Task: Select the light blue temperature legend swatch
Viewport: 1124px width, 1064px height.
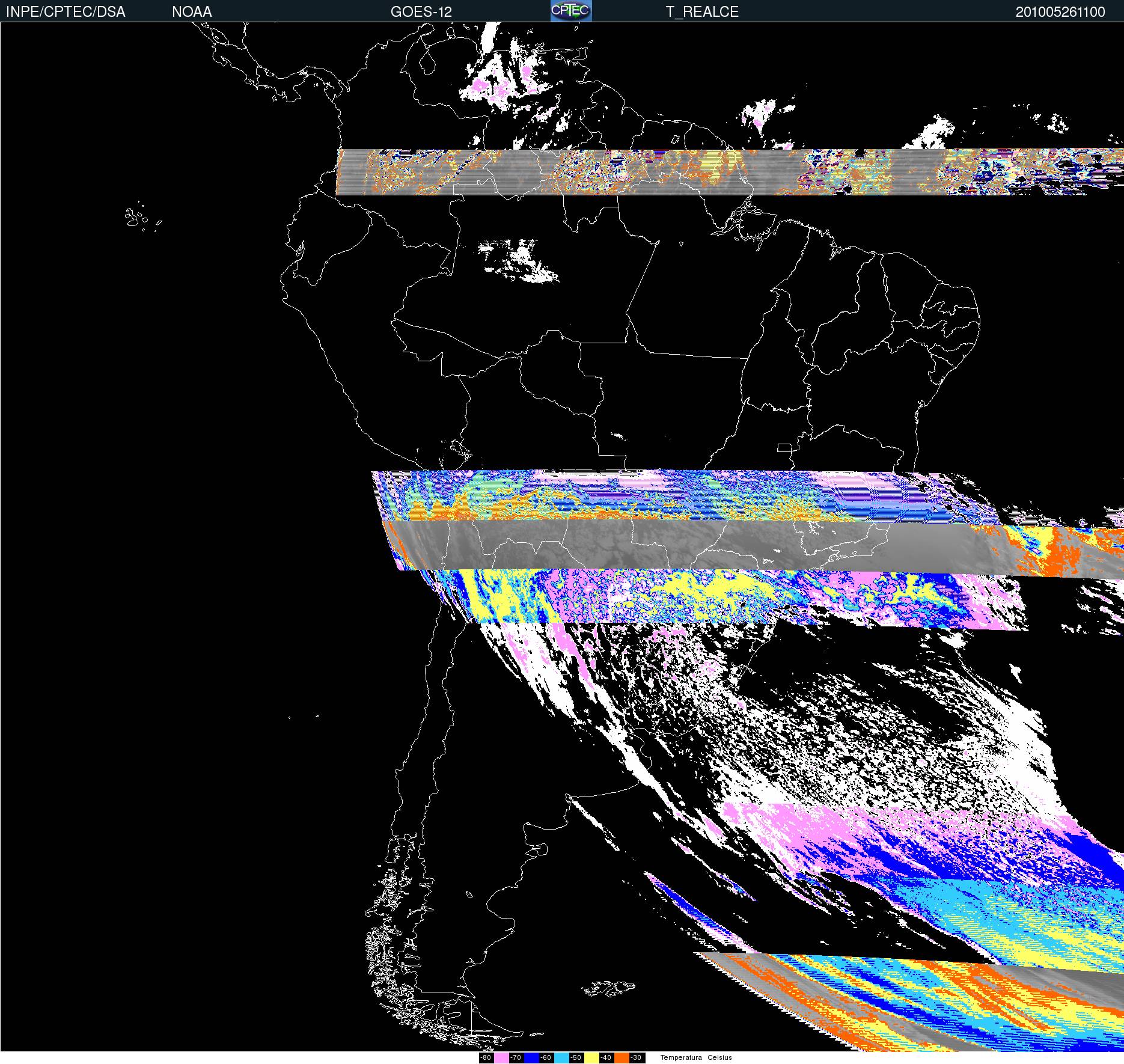Action: (x=561, y=1058)
